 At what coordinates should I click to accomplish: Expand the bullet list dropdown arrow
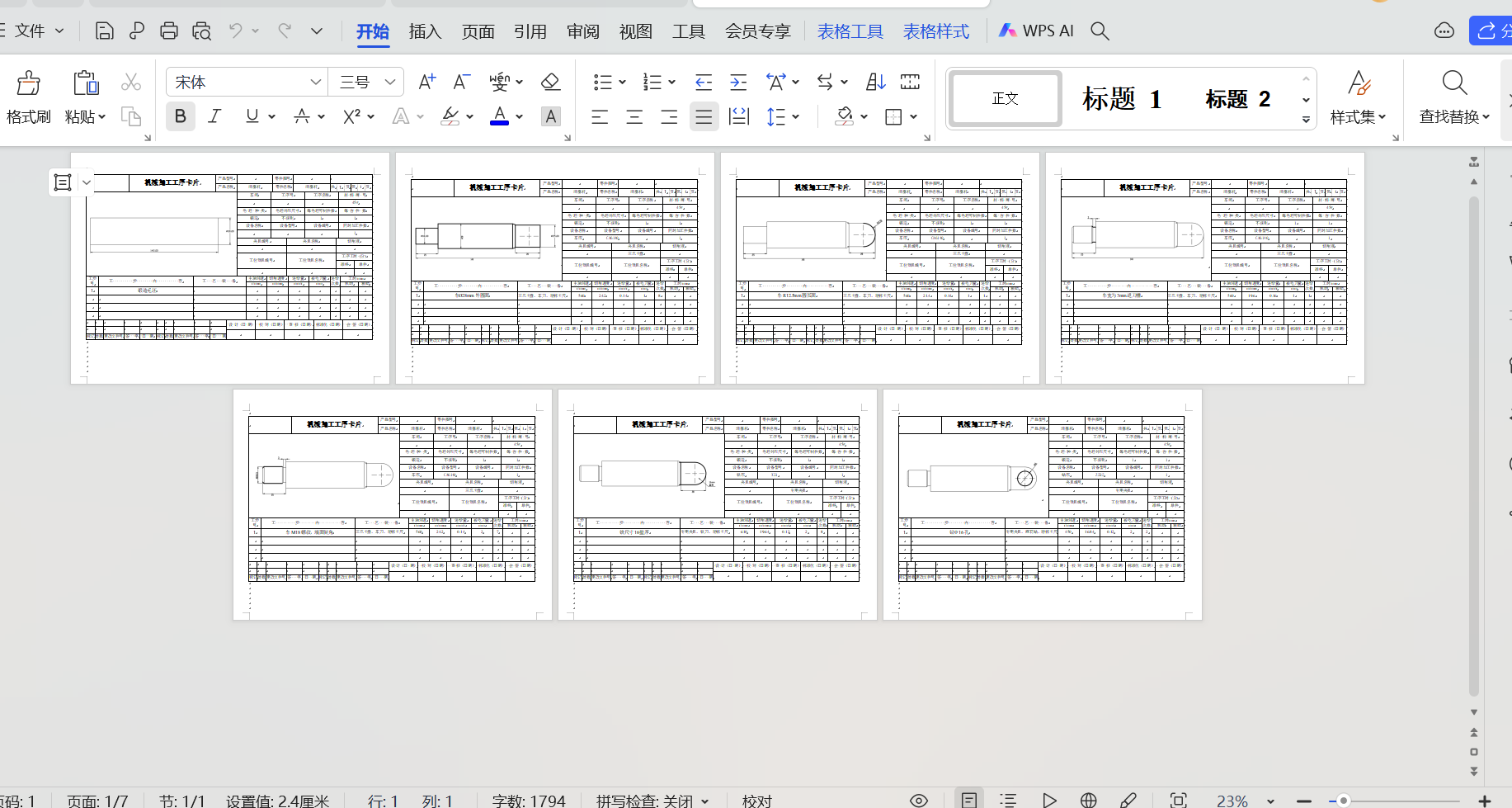point(622,82)
